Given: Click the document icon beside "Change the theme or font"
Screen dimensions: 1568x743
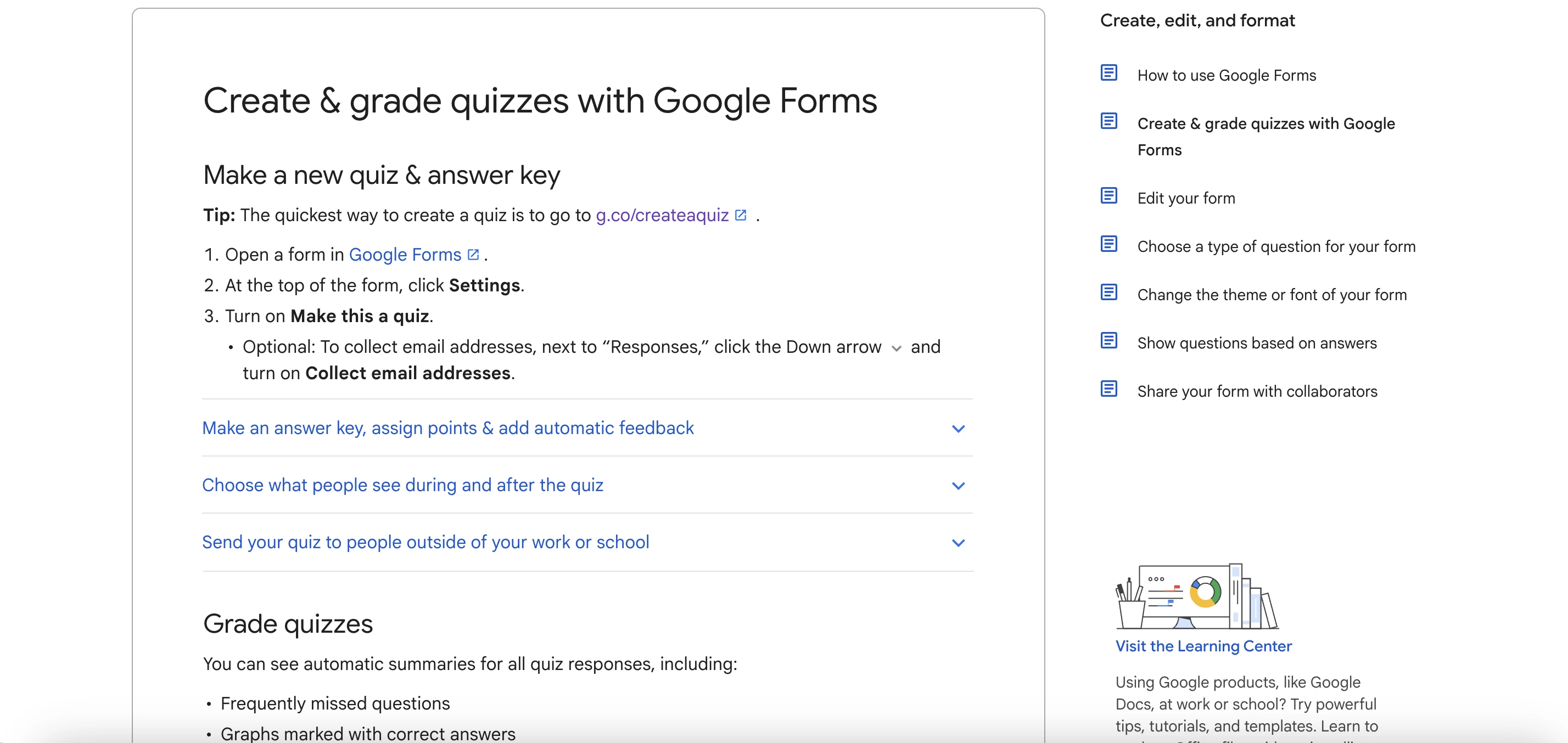Looking at the screenshot, I should 1109,292.
